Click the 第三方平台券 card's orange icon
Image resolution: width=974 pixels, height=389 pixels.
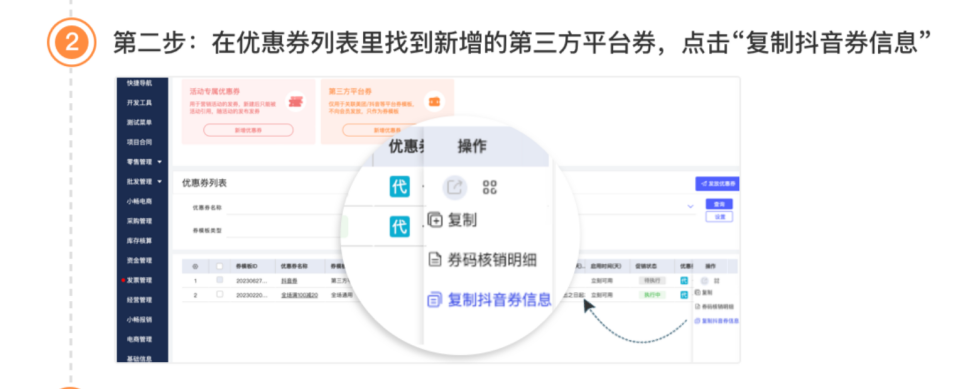[434, 101]
